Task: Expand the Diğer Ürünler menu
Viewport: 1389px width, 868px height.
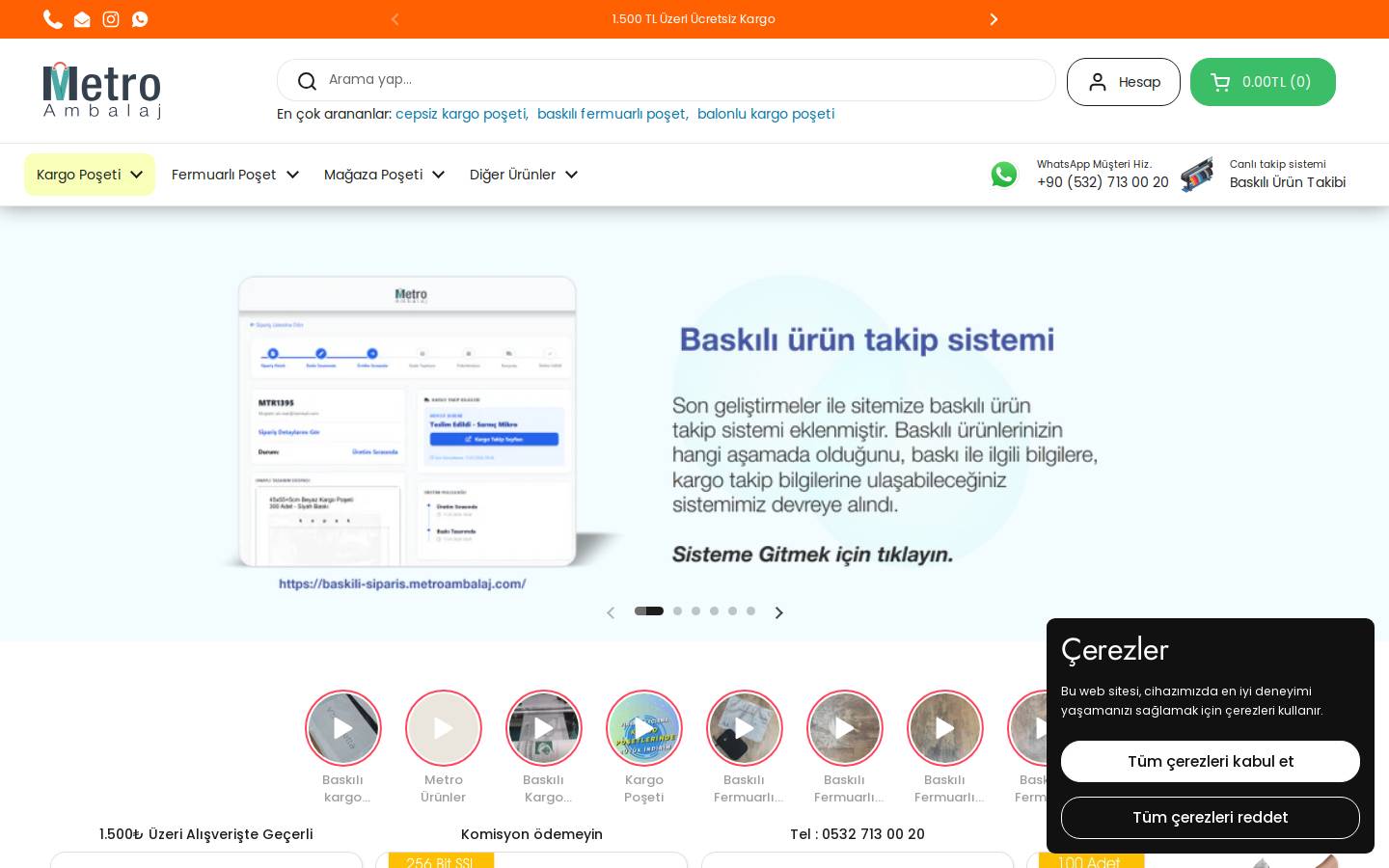Action: (524, 175)
